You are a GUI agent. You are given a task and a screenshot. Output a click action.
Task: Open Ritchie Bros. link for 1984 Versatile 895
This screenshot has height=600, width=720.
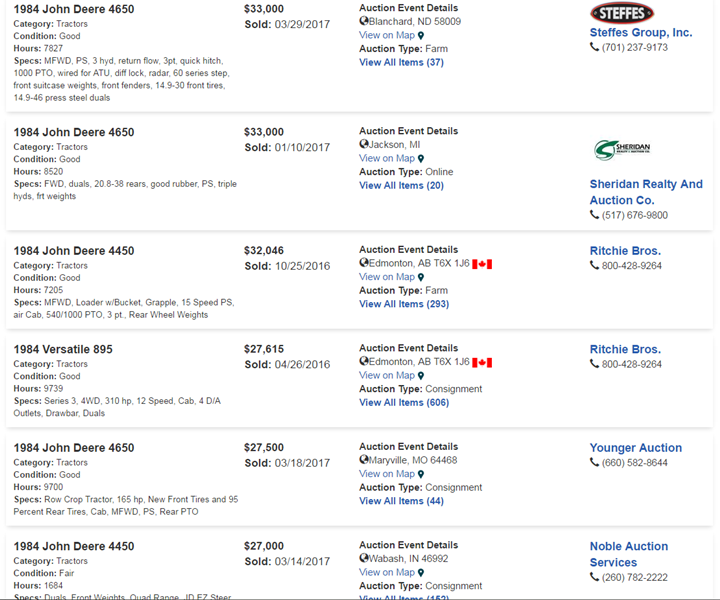pyautogui.click(x=625, y=349)
